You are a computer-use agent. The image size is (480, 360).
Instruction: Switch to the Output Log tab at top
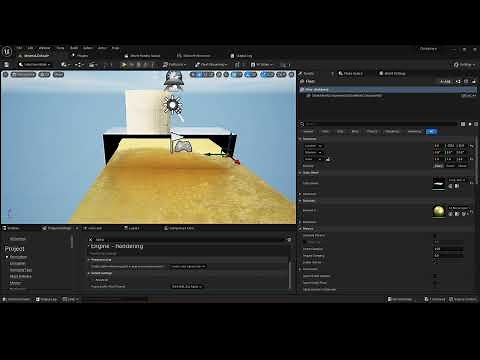pos(242,56)
